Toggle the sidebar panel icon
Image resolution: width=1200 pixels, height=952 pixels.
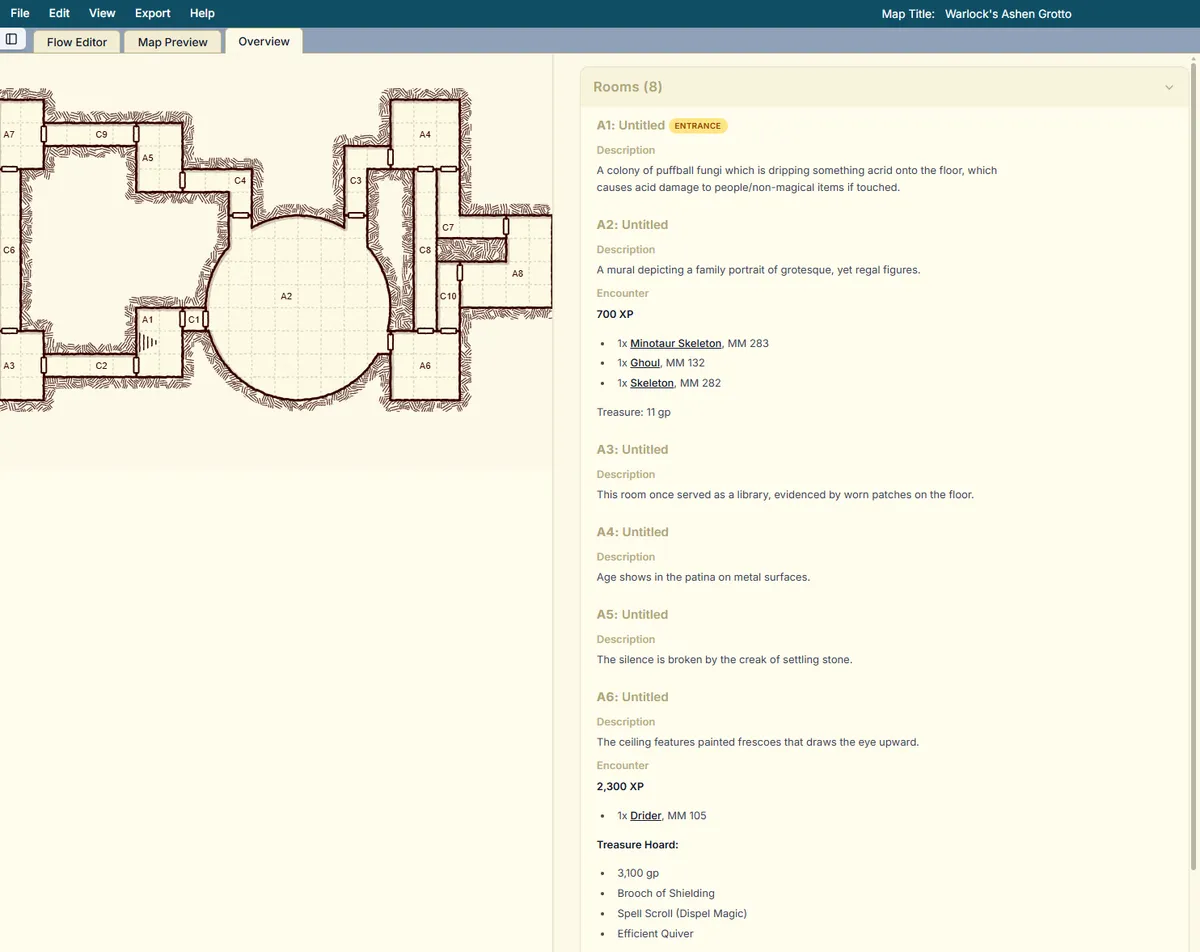coord(12,39)
